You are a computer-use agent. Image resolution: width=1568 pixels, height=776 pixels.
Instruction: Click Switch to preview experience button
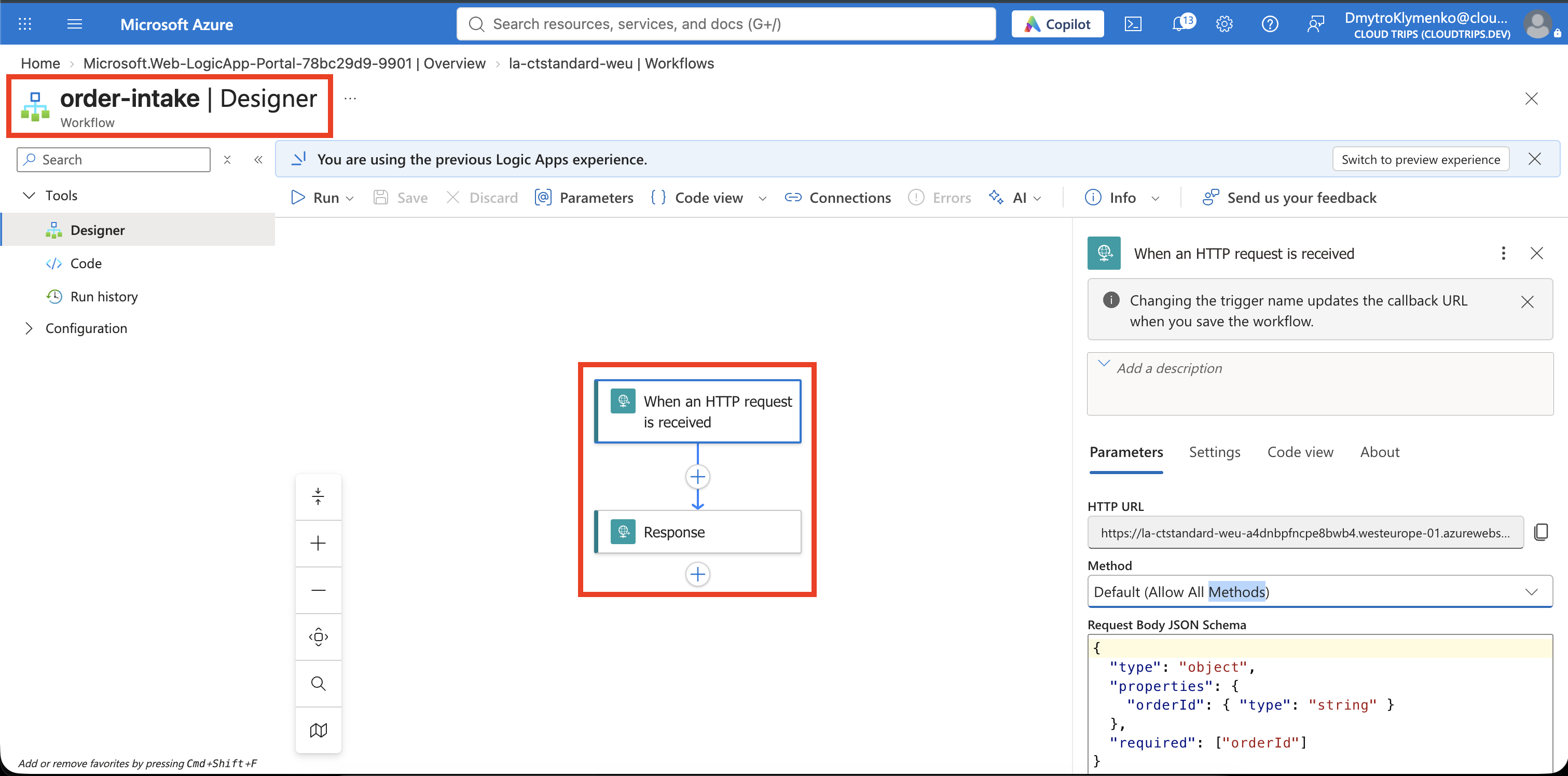tap(1421, 159)
